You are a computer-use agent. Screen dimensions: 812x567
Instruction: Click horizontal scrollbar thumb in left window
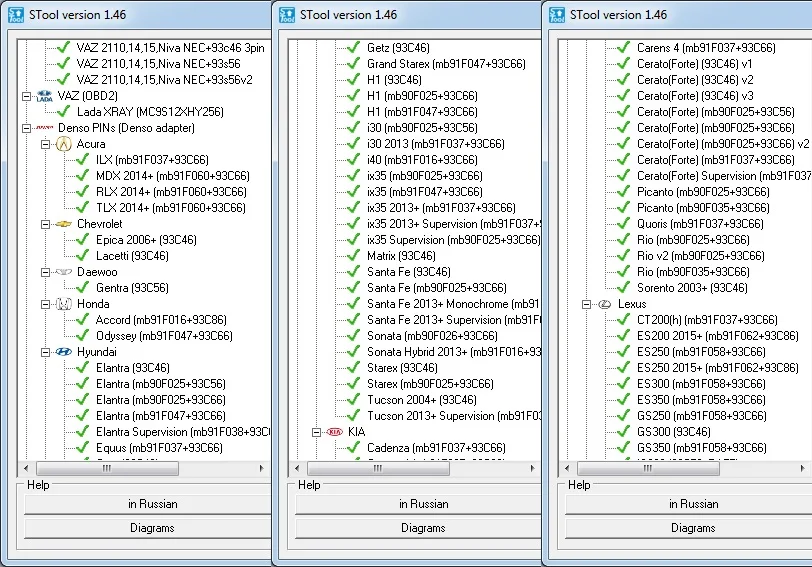pyautogui.click(x=107, y=468)
